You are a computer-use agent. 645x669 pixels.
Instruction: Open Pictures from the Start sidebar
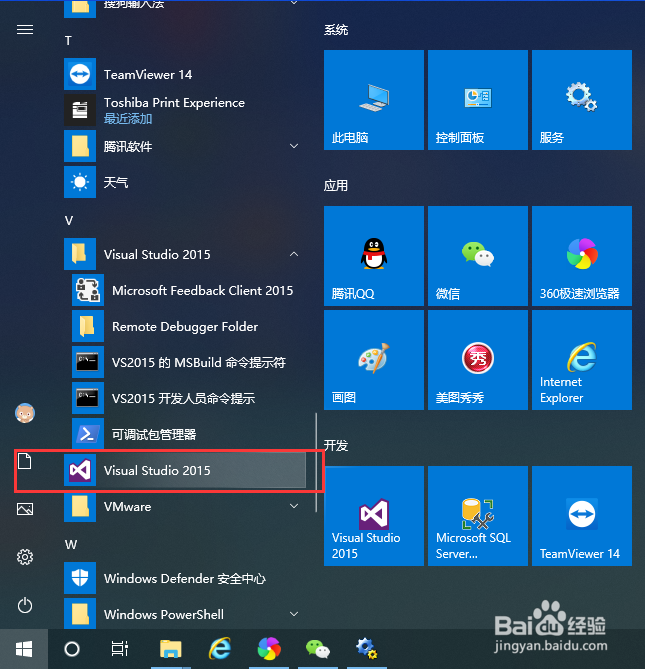click(x=25, y=509)
